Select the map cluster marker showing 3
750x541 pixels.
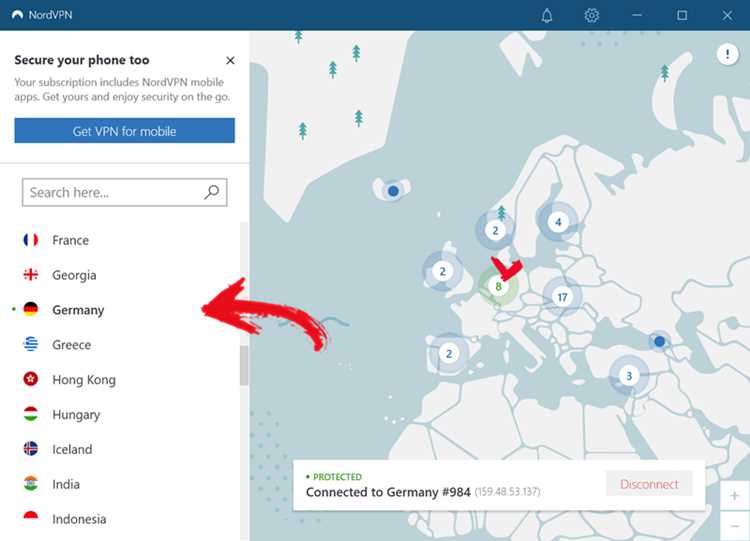(x=629, y=375)
